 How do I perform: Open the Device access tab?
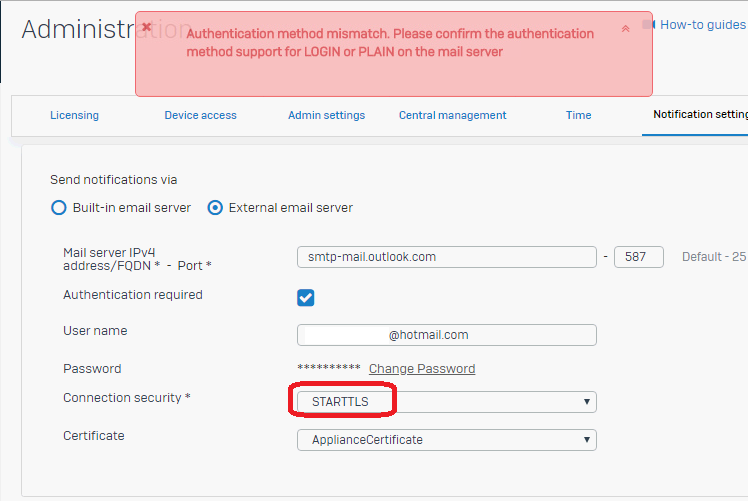coord(200,115)
